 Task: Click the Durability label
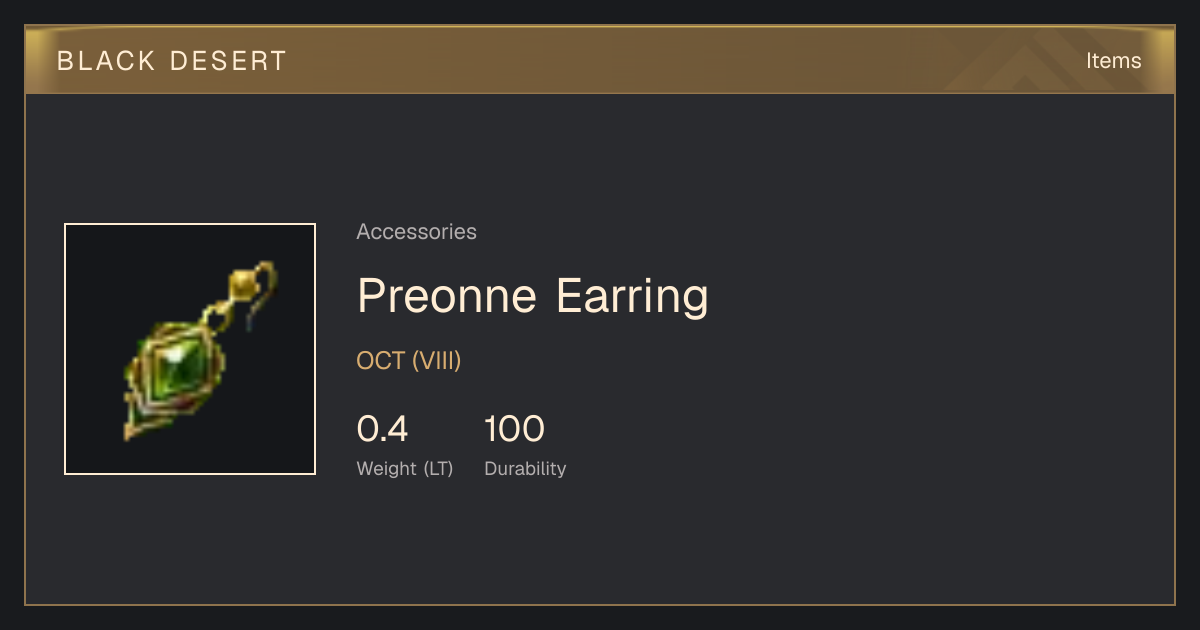point(525,469)
